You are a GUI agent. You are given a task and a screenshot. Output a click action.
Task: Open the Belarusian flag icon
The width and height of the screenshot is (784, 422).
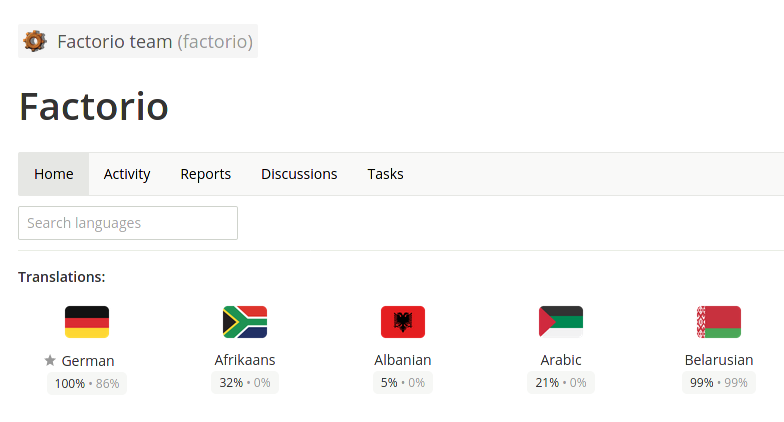click(719, 322)
